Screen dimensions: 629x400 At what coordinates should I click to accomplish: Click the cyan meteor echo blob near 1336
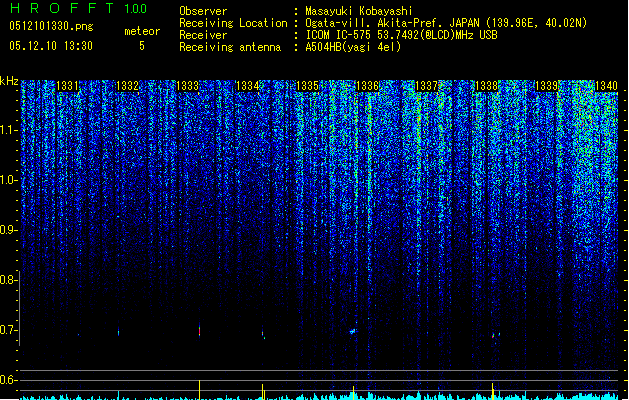tap(353, 331)
